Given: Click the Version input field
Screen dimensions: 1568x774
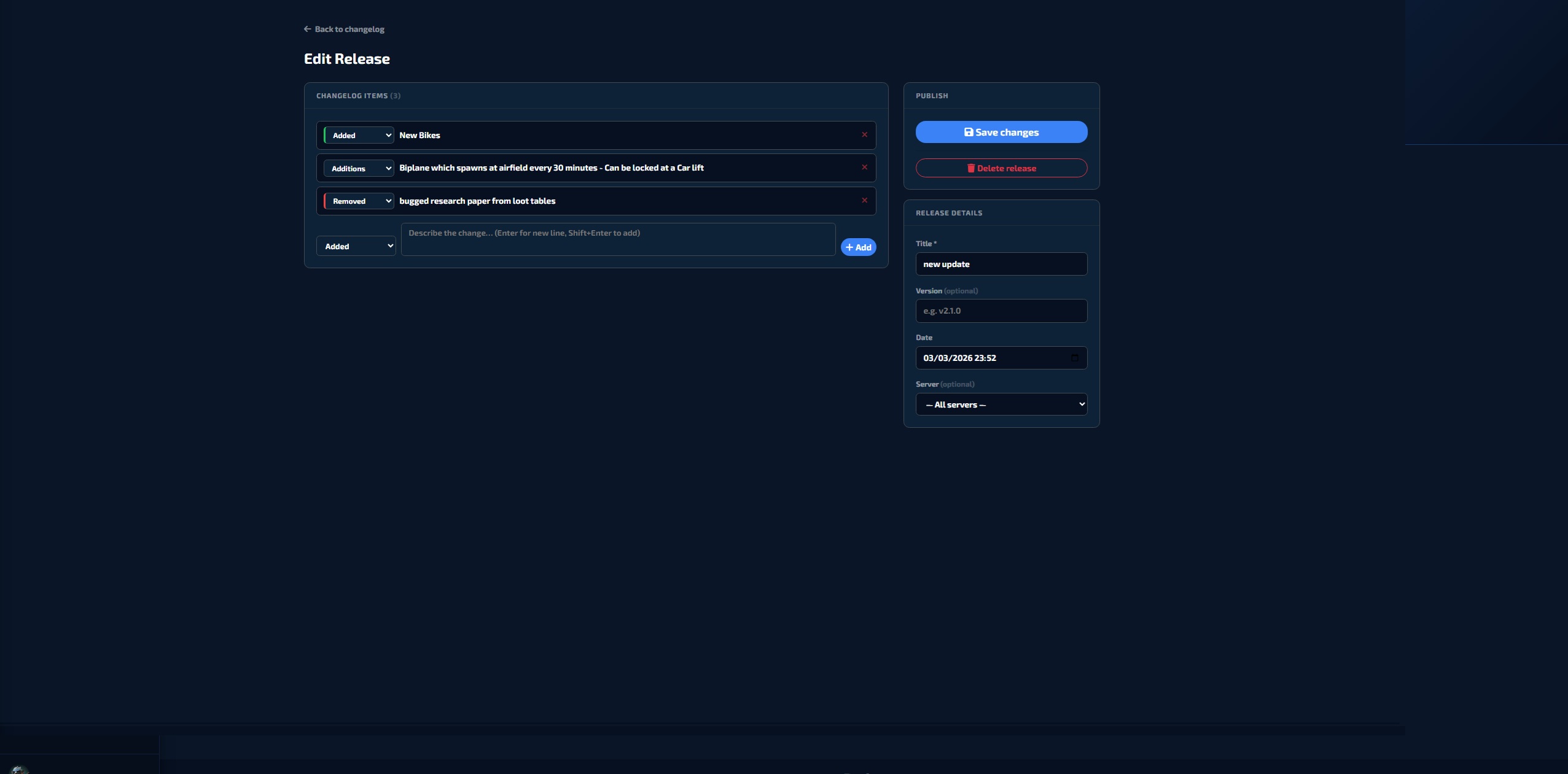Looking at the screenshot, I should click(x=1001, y=311).
